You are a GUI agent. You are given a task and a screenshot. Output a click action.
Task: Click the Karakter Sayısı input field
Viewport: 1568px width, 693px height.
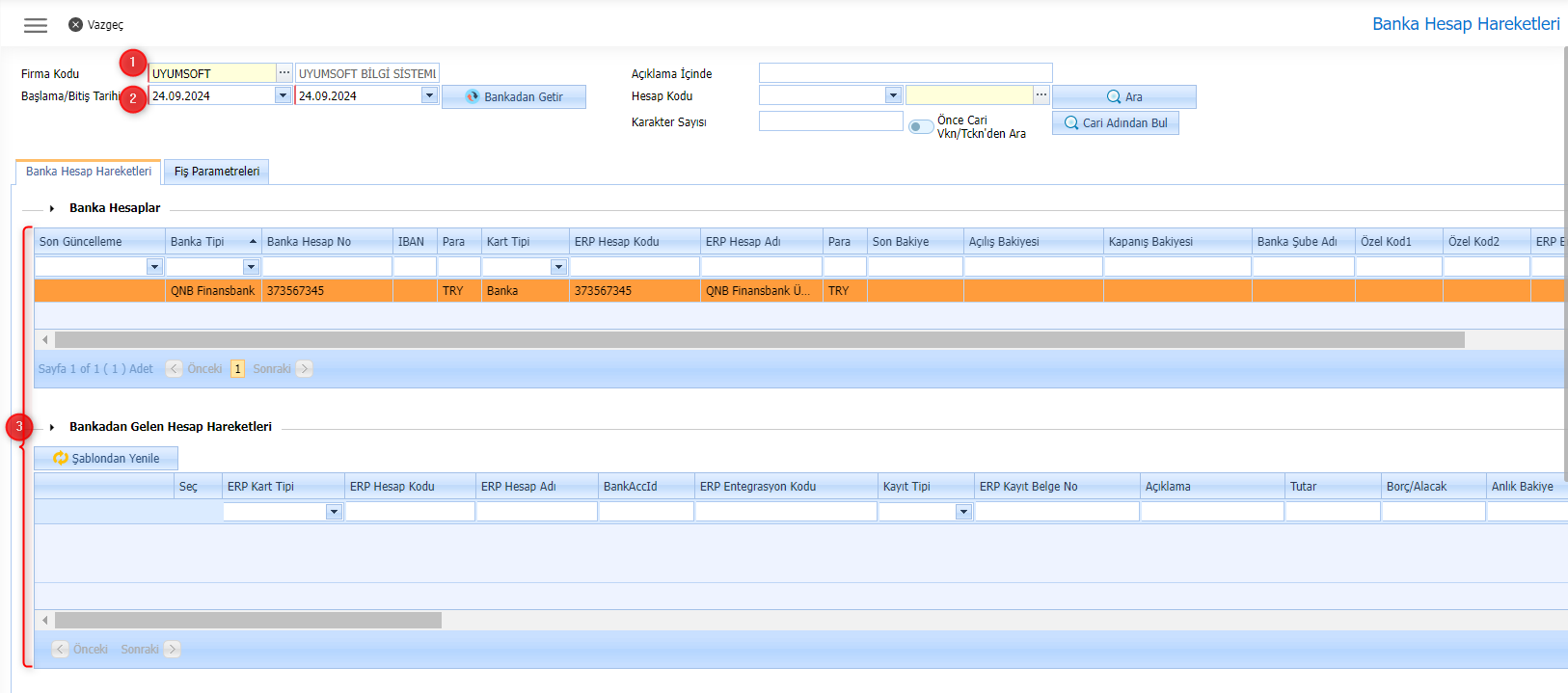coord(831,121)
